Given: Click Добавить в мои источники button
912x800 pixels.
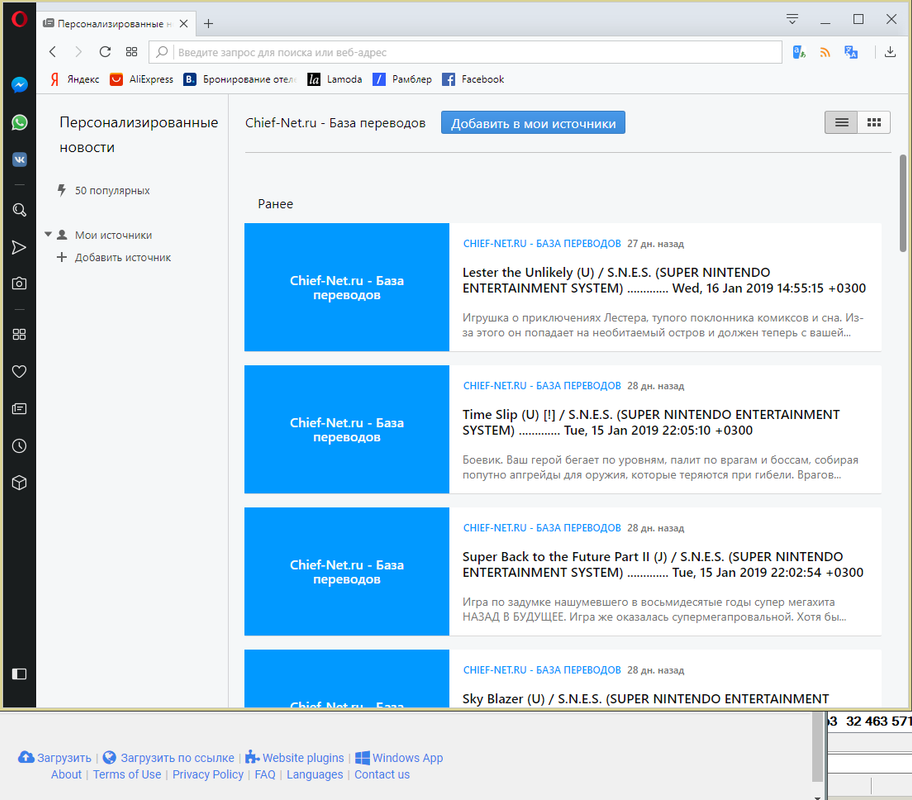Looking at the screenshot, I should coord(533,123).
